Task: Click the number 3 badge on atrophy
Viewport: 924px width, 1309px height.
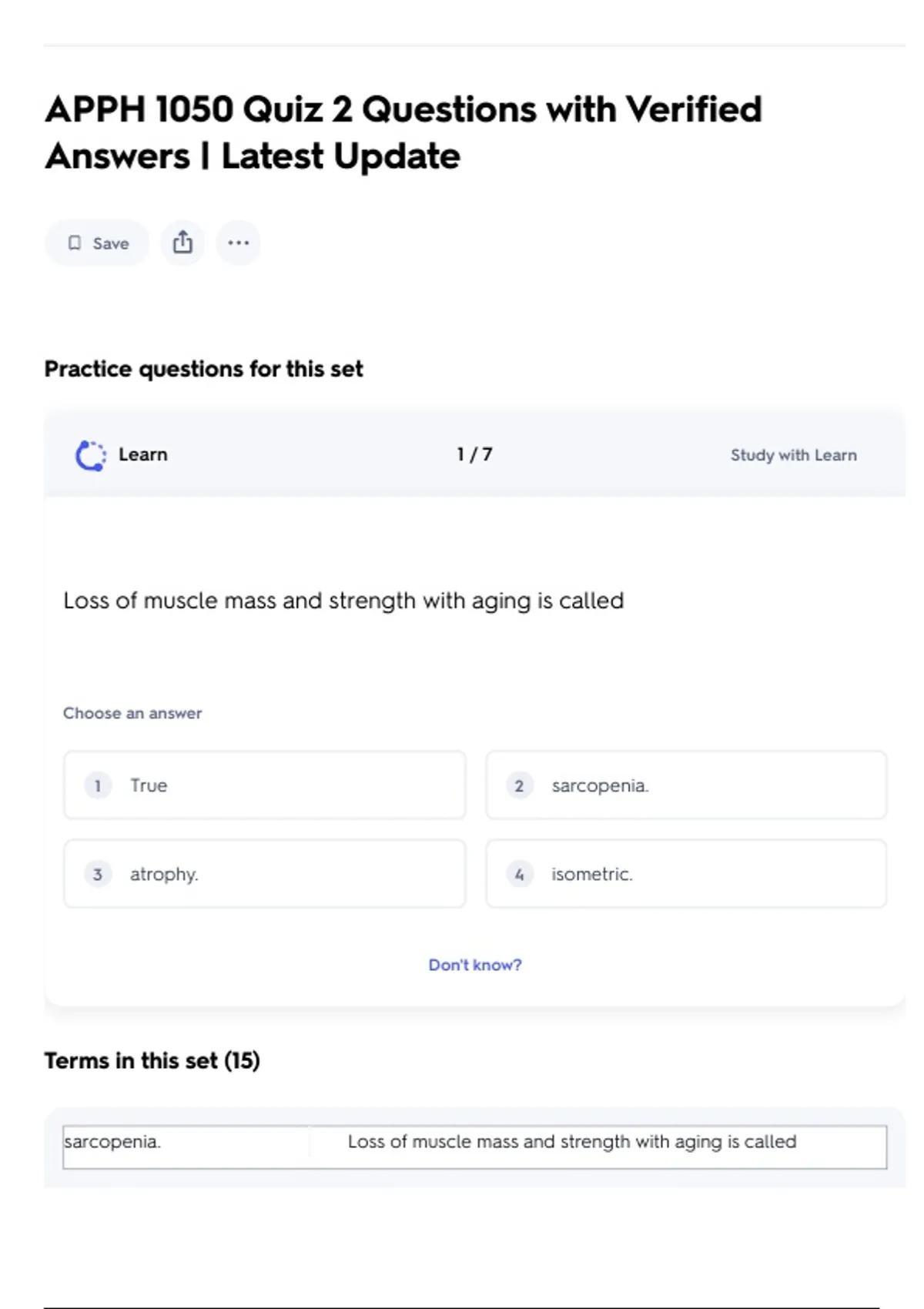Action: [98, 874]
